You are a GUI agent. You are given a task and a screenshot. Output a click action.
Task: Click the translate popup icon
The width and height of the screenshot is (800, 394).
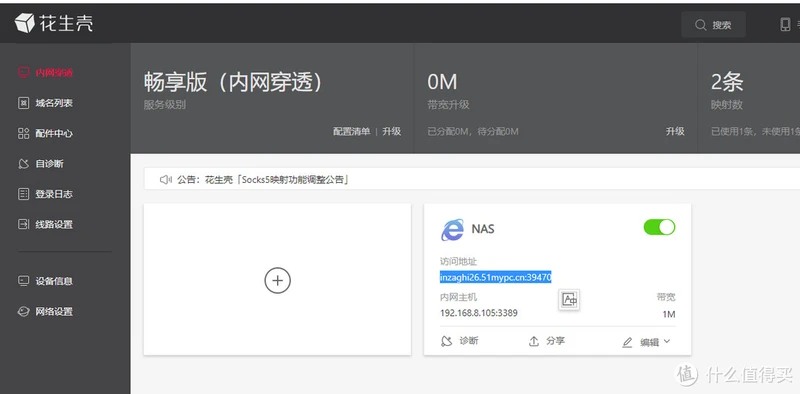click(569, 300)
